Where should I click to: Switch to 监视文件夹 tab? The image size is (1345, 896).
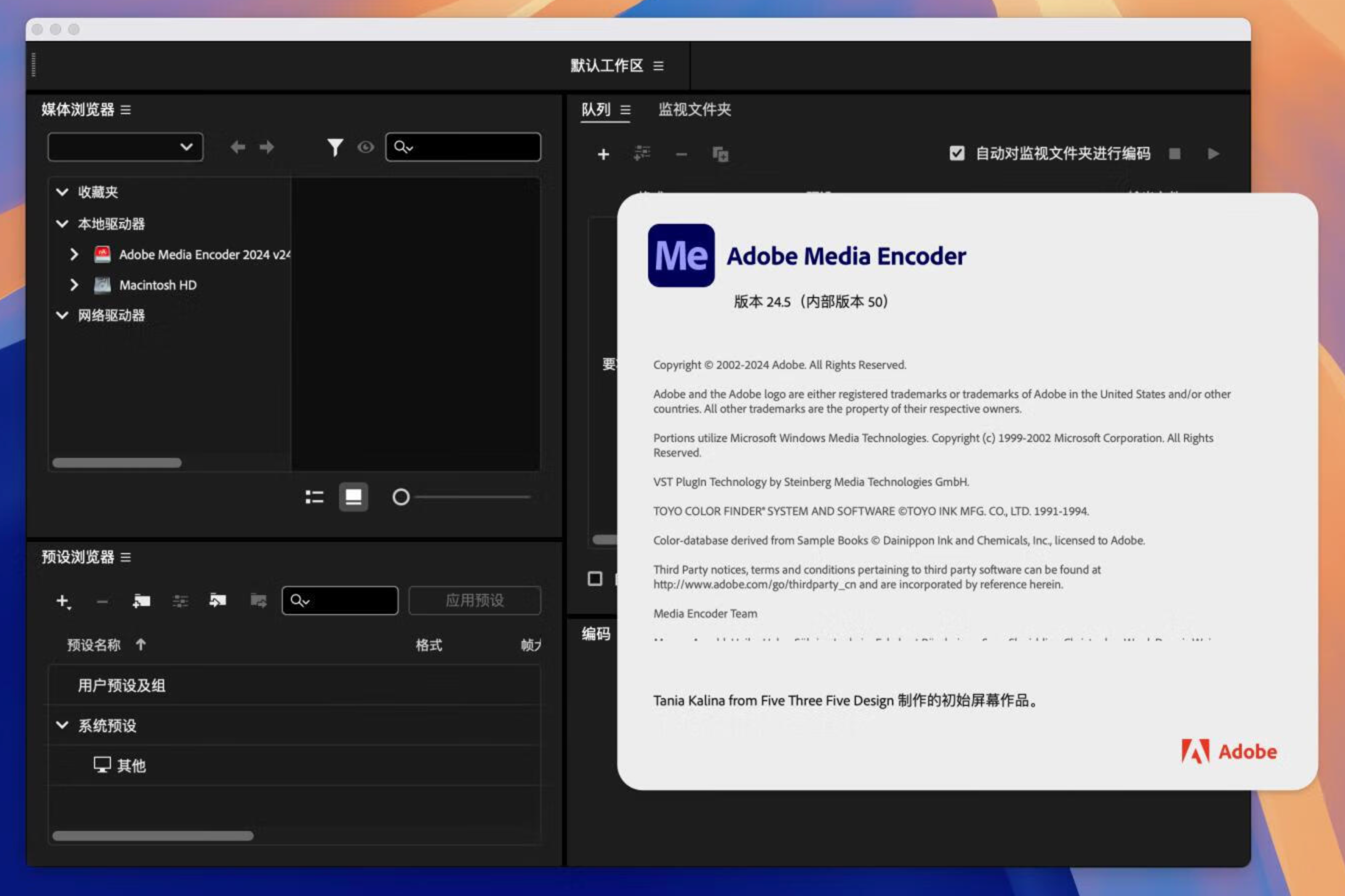point(694,110)
